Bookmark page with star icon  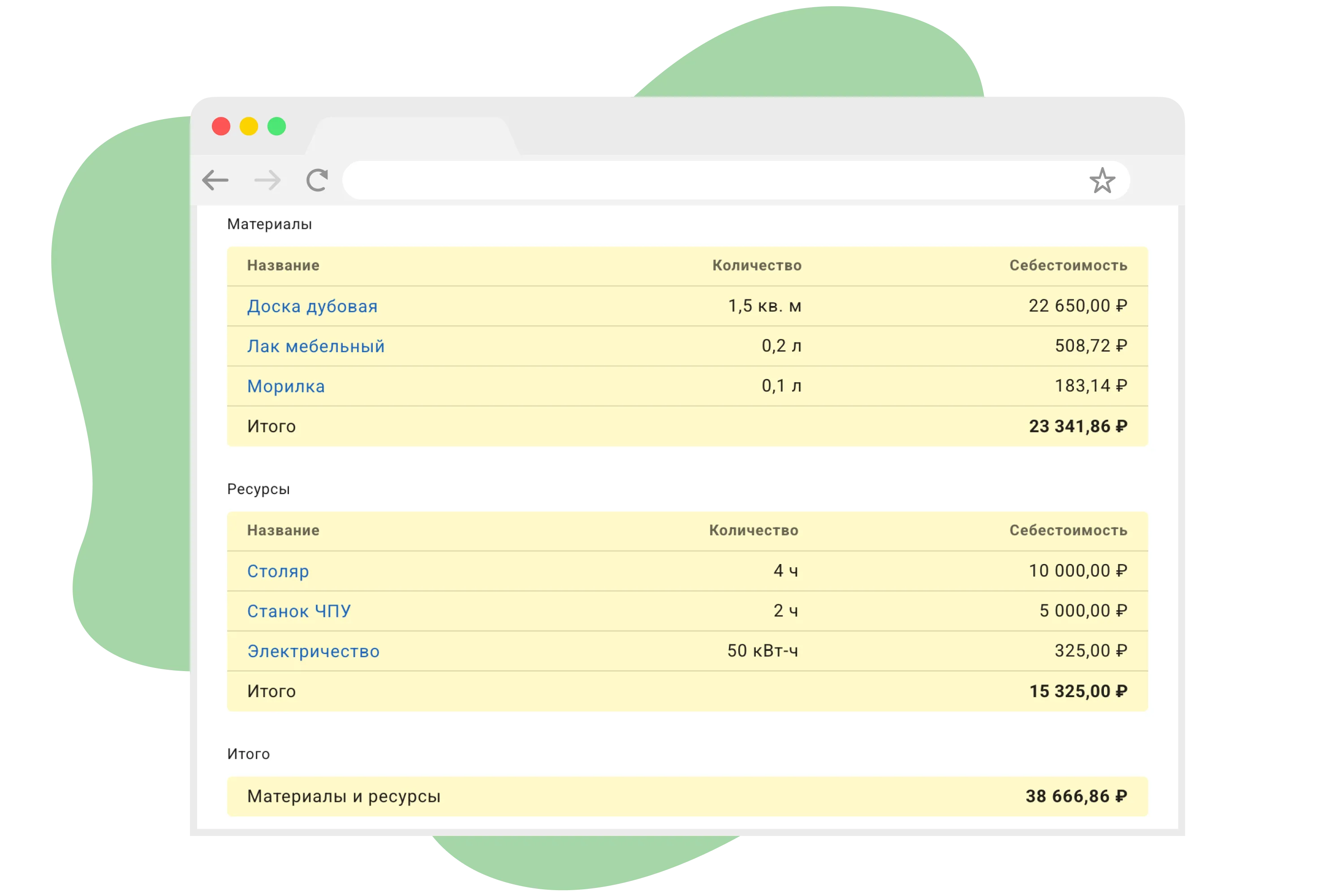pyautogui.click(x=1102, y=181)
